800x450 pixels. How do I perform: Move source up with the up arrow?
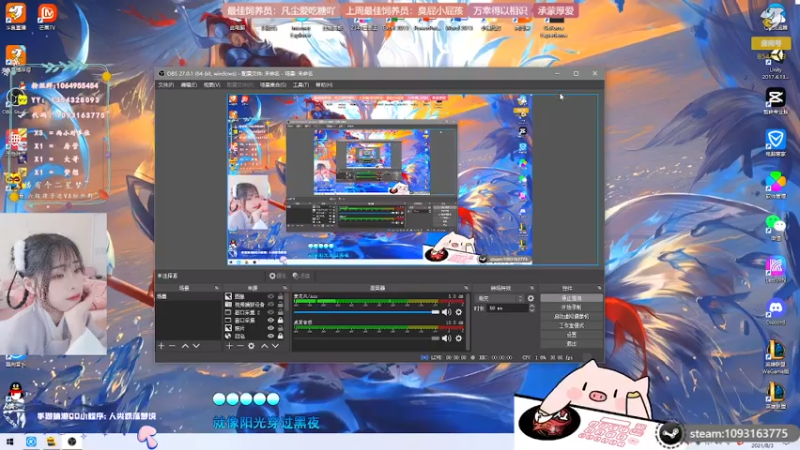(x=264, y=346)
